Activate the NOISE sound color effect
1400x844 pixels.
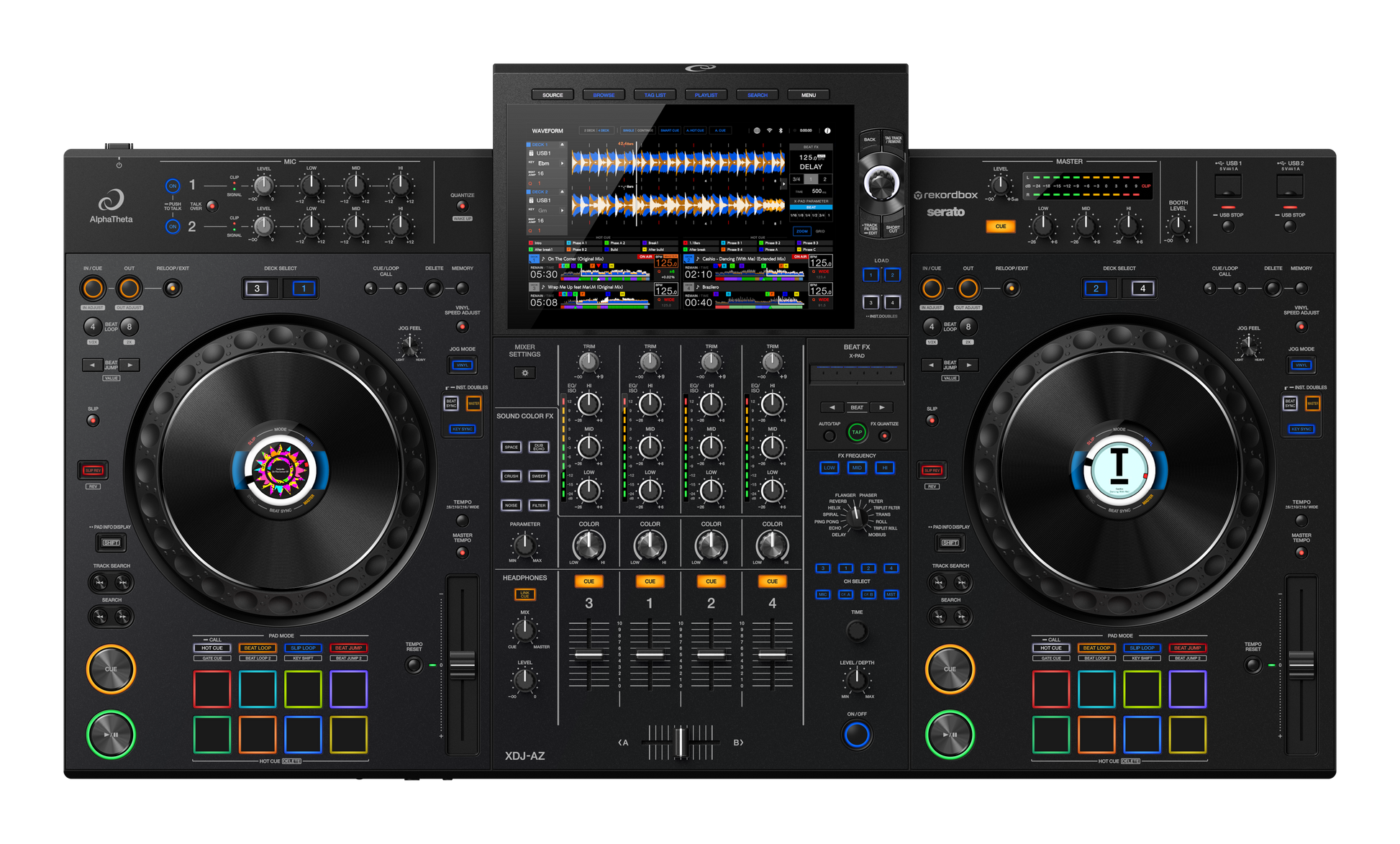tap(511, 504)
